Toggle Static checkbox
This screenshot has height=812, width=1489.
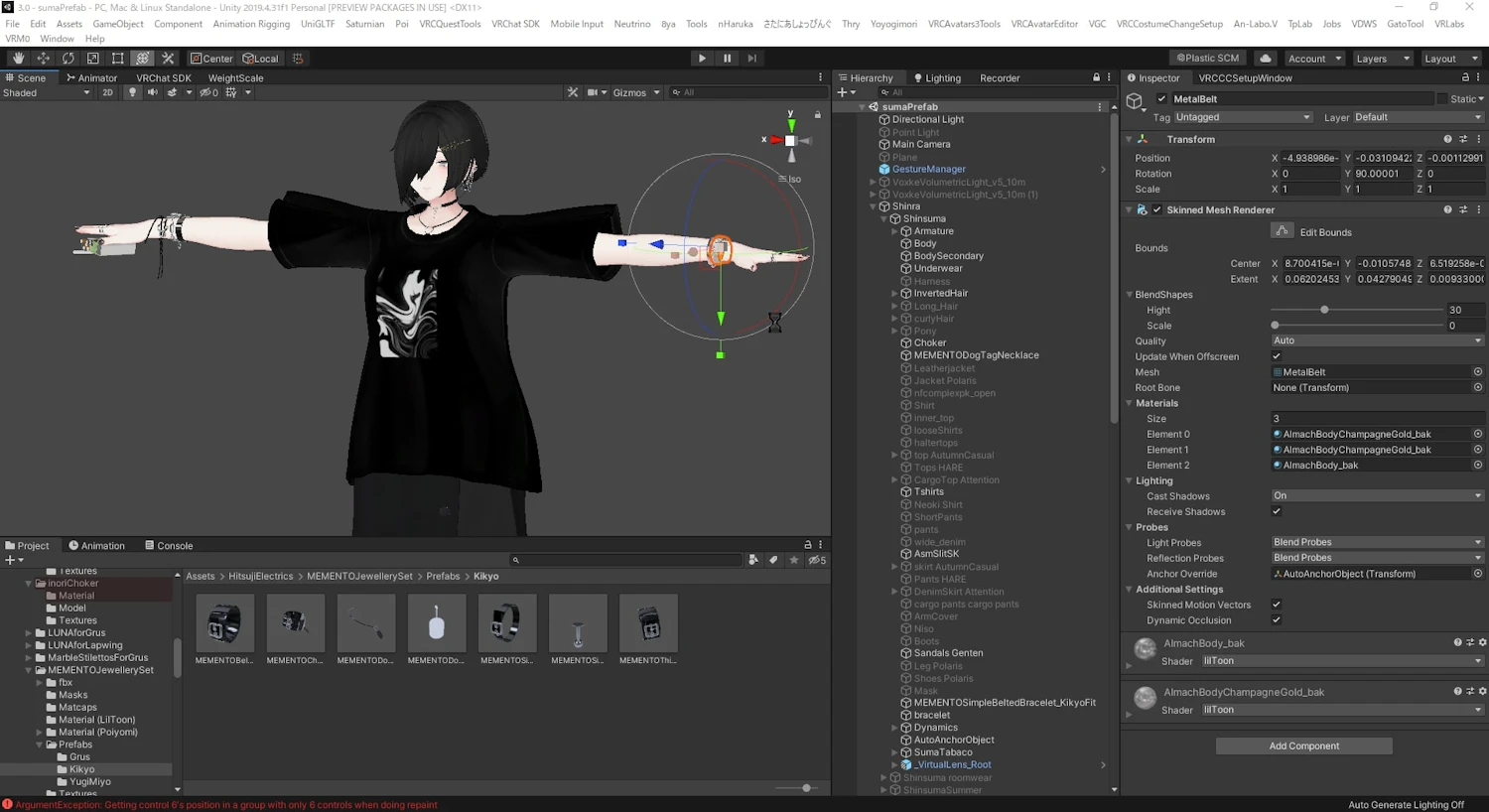point(1442,99)
